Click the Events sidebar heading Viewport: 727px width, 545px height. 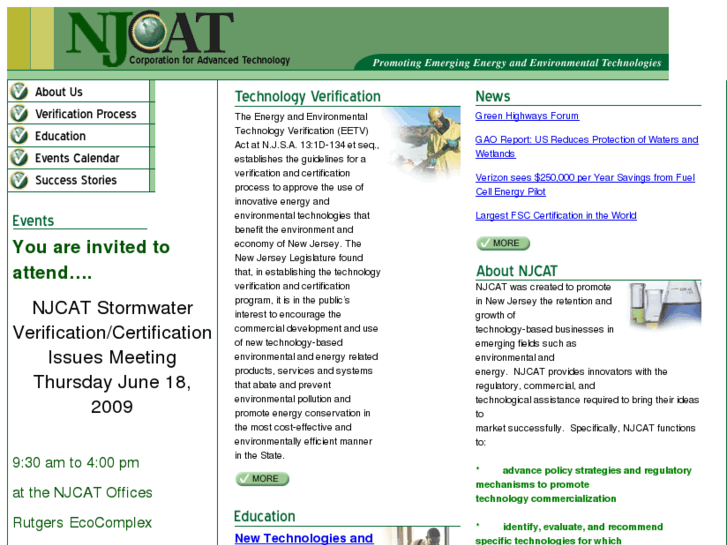point(33,221)
